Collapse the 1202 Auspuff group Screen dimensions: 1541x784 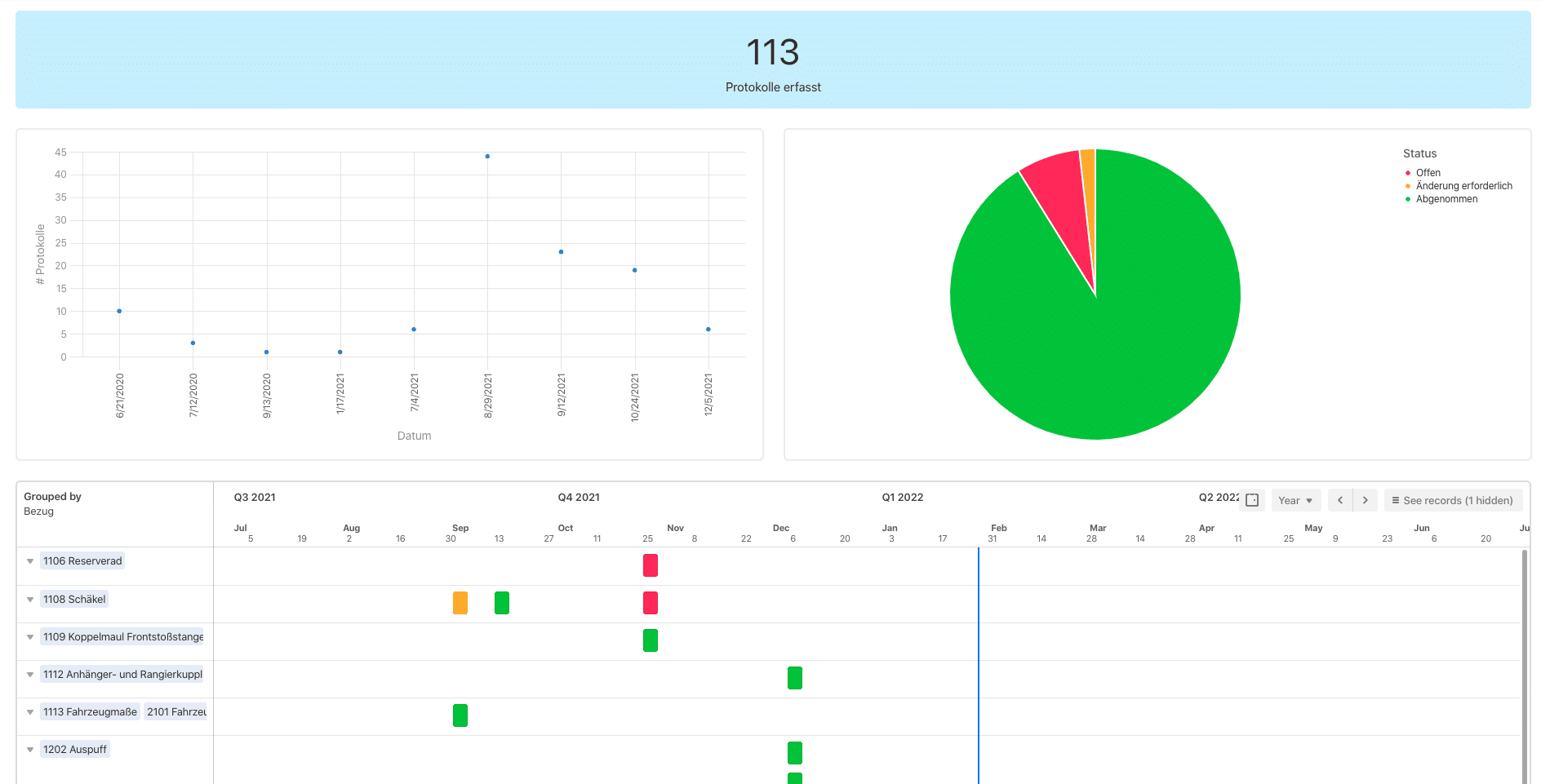[x=30, y=750]
